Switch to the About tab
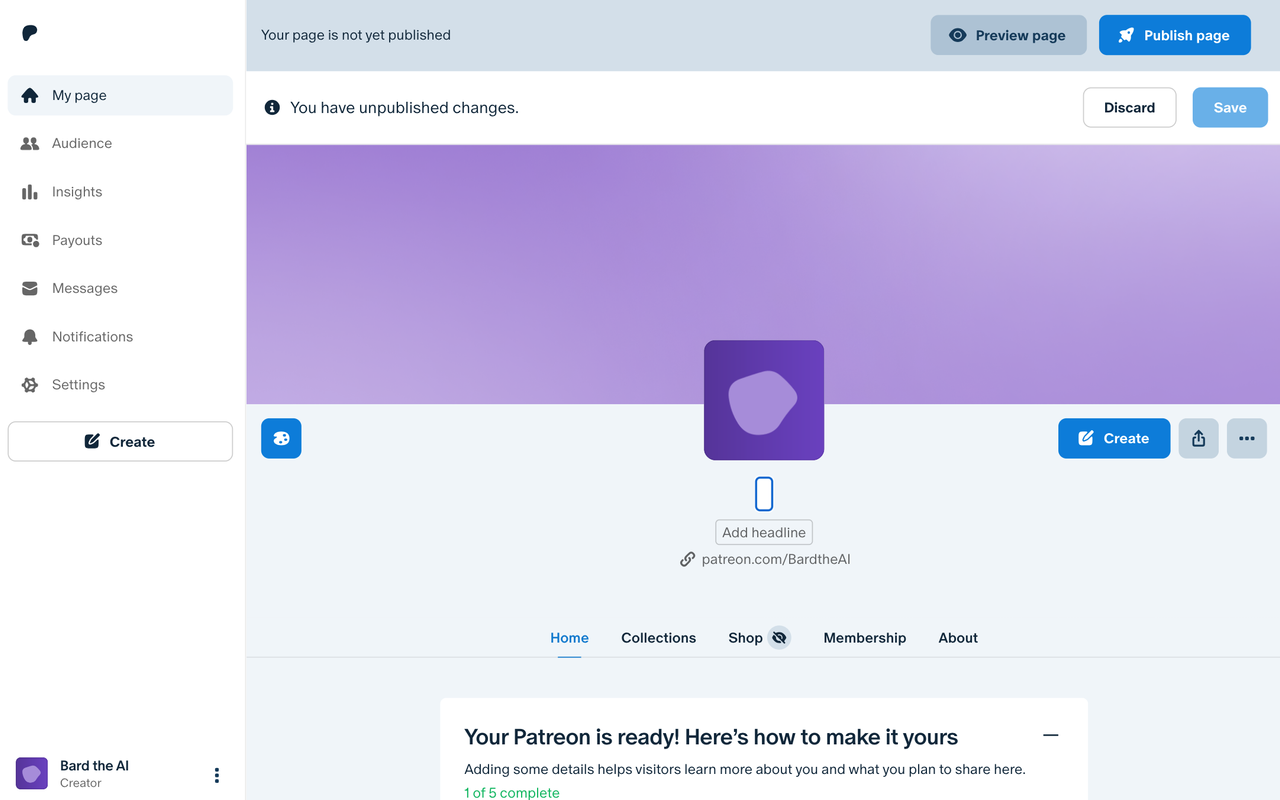The width and height of the screenshot is (1280, 800). [958, 638]
